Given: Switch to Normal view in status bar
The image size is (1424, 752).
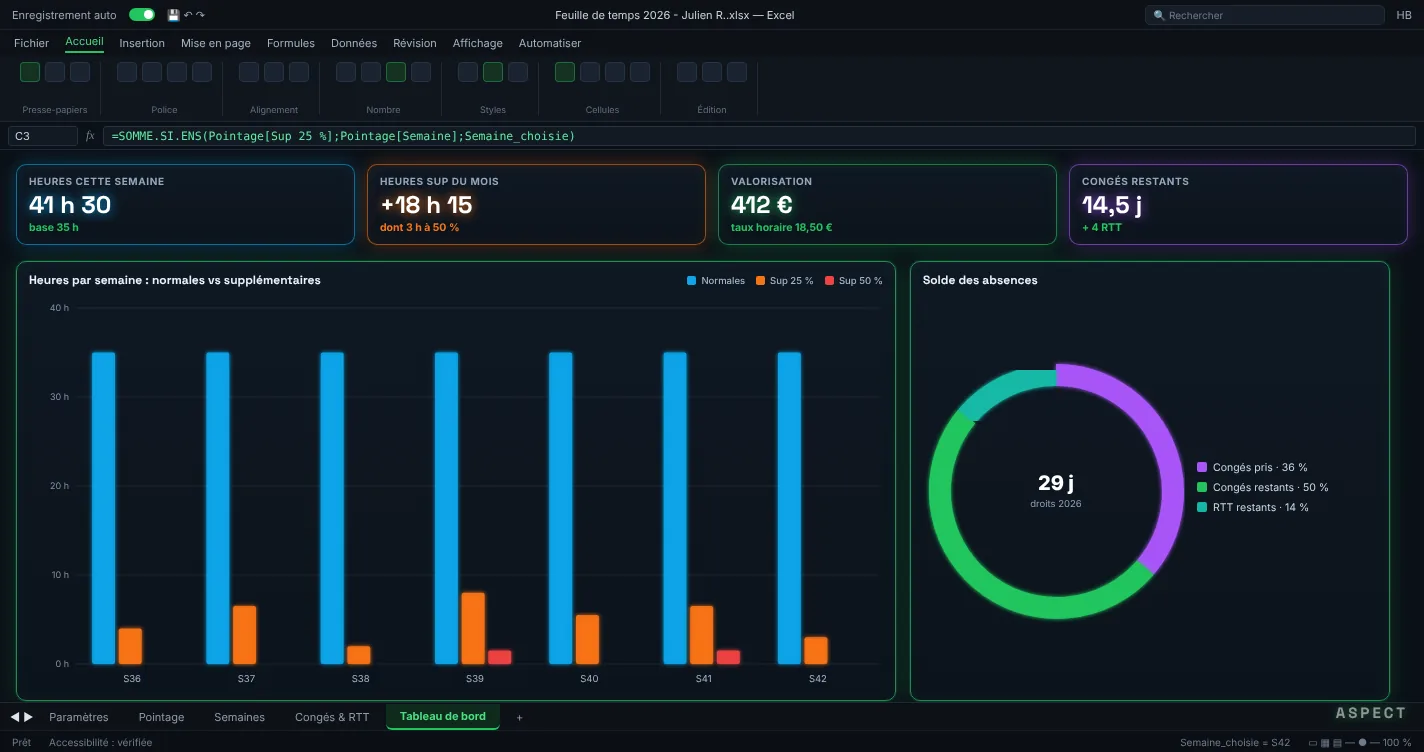Looking at the screenshot, I should point(1312,743).
